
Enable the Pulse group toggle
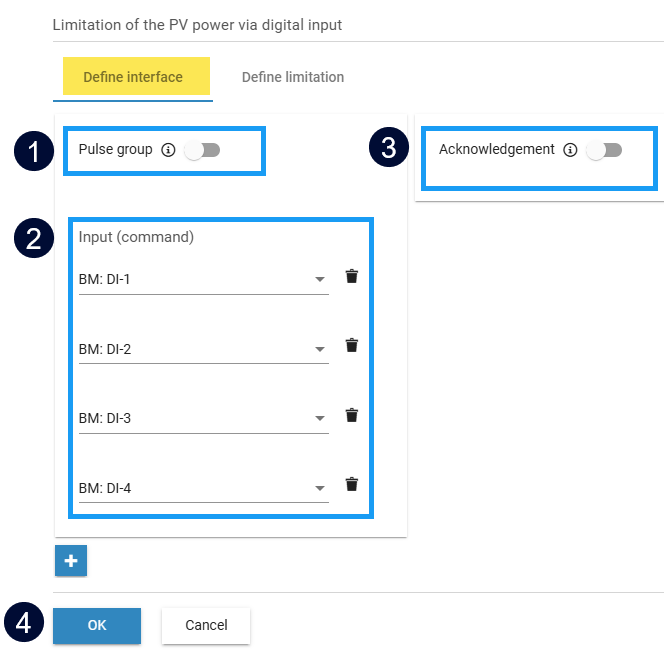click(202, 150)
